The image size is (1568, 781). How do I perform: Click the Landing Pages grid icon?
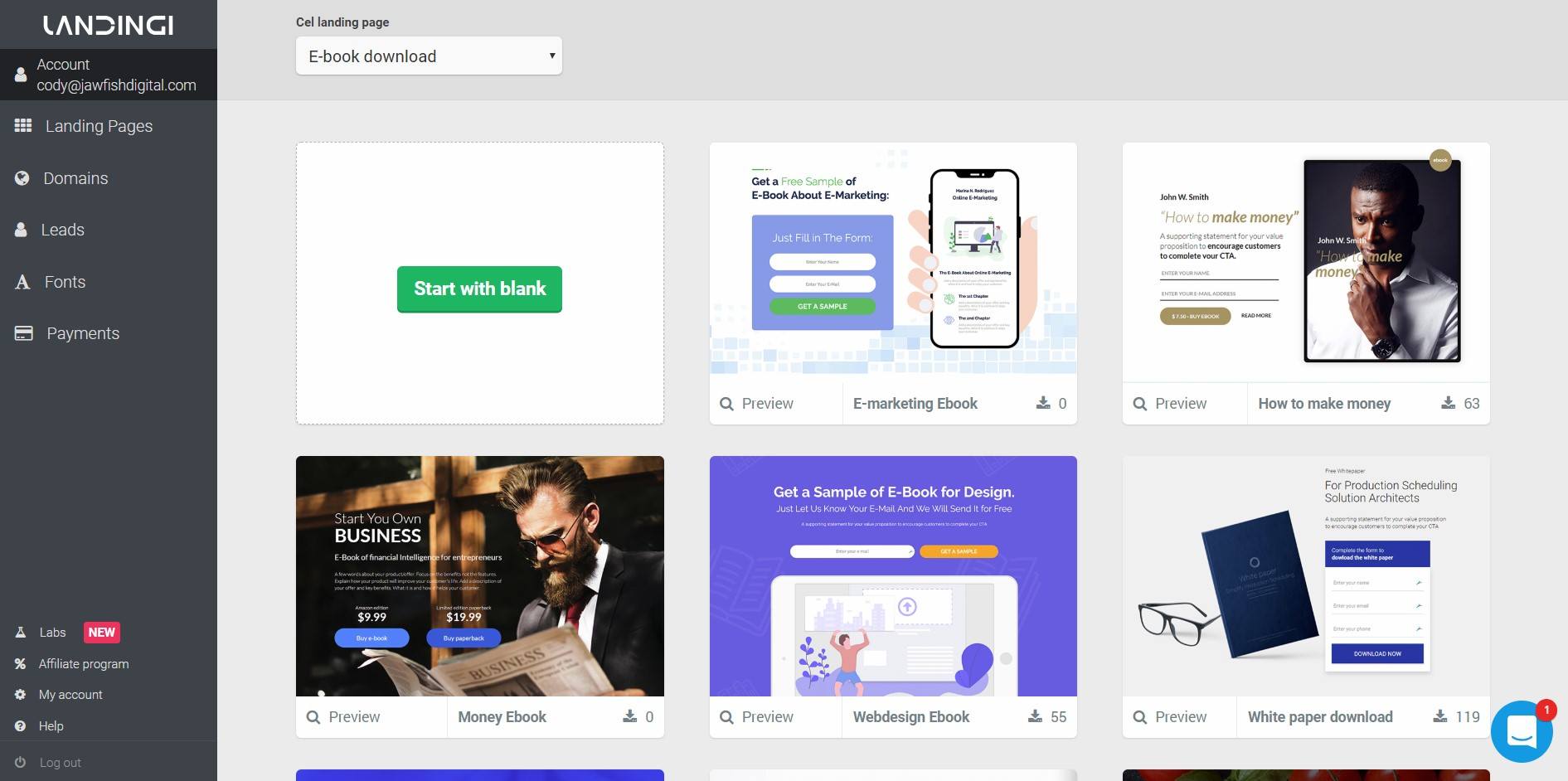click(23, 125)
